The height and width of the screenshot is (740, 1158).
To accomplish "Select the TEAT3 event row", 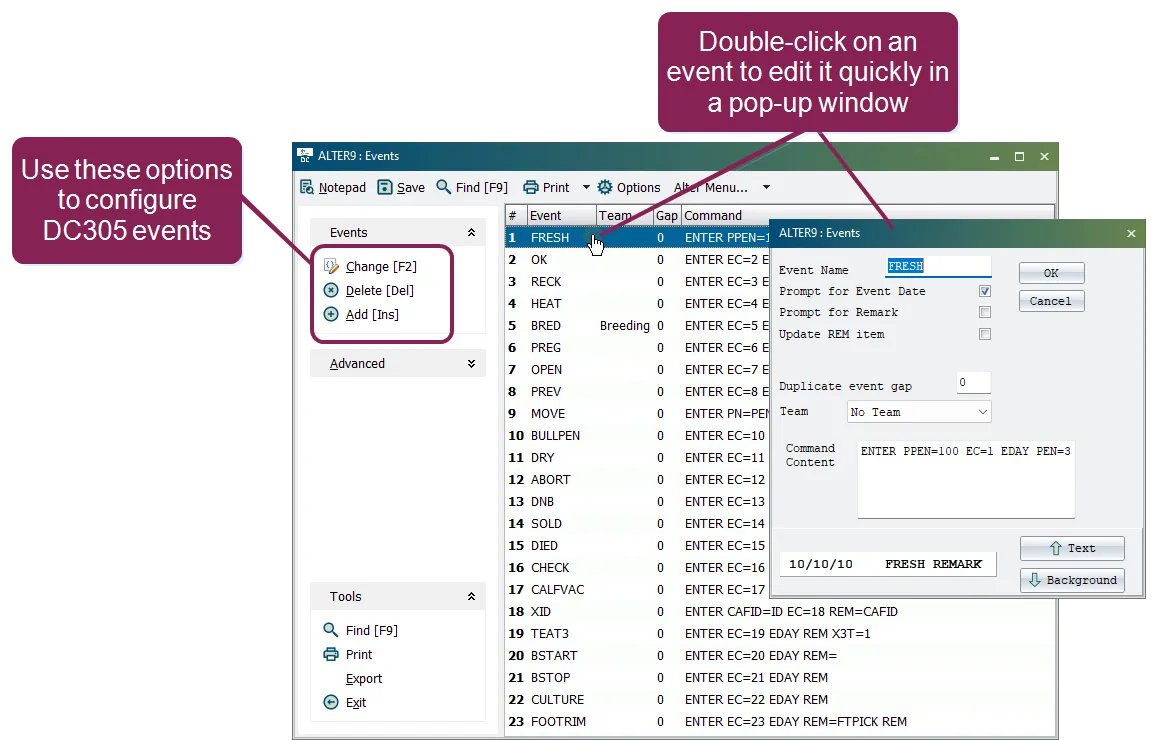I will [x=779, y=634].
